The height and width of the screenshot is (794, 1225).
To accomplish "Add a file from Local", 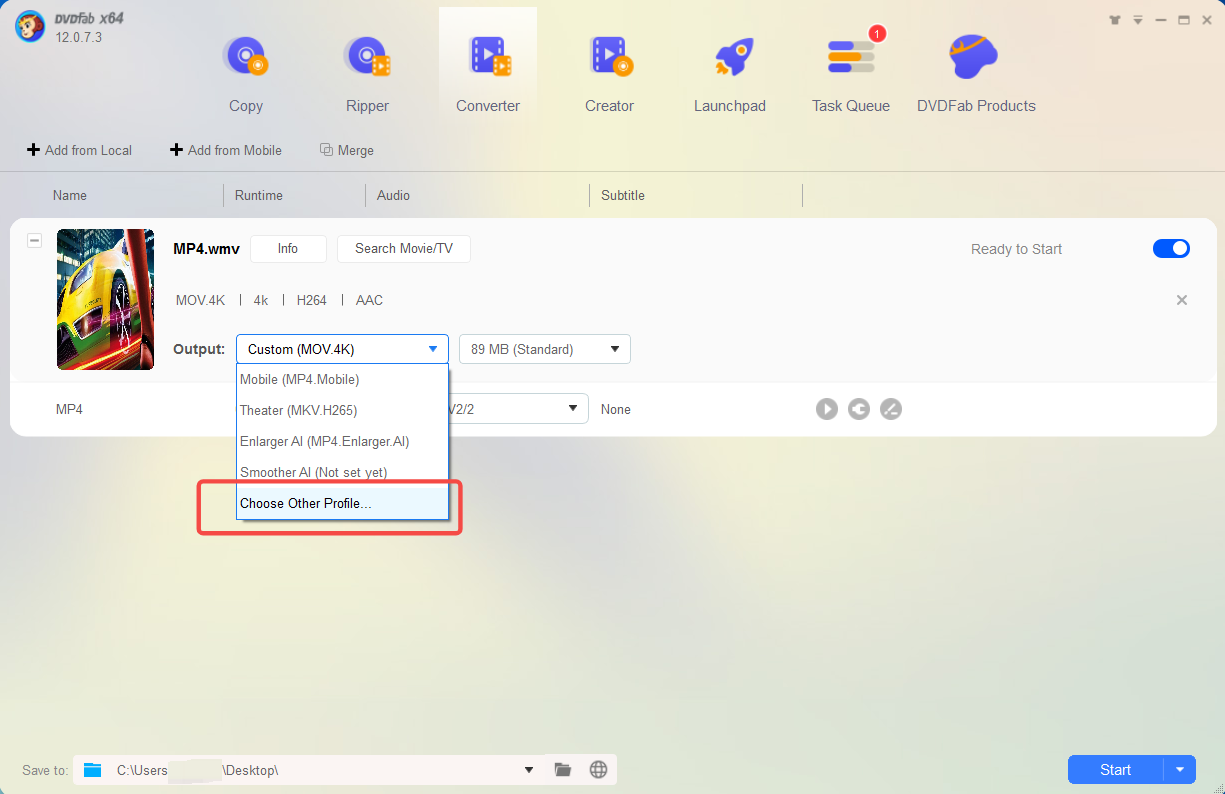I will tap(79, 150).
